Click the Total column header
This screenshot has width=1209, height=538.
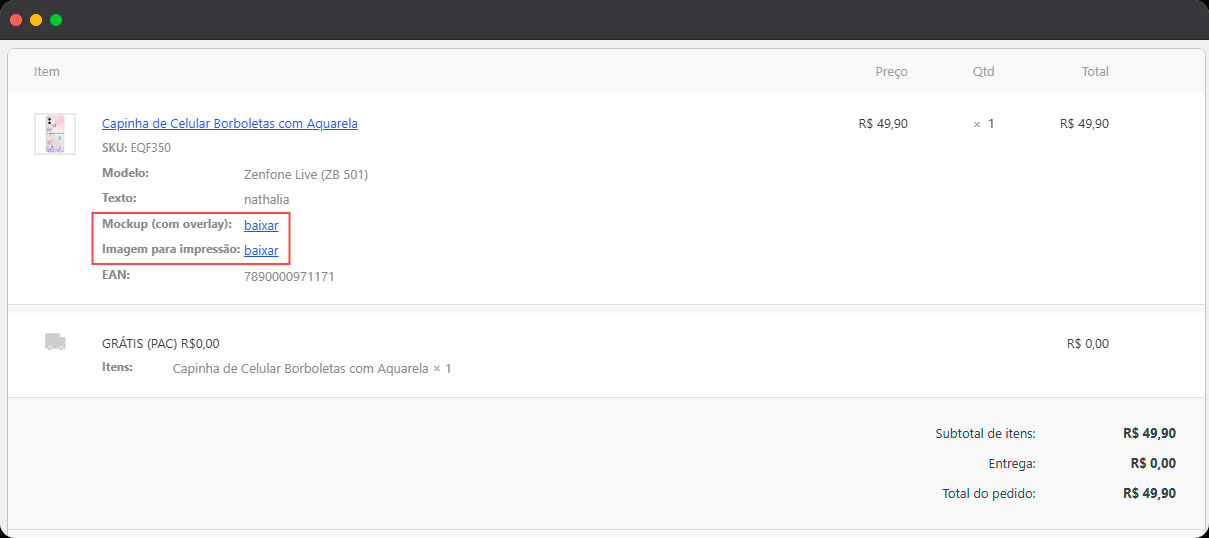(x=1095, y=72)
